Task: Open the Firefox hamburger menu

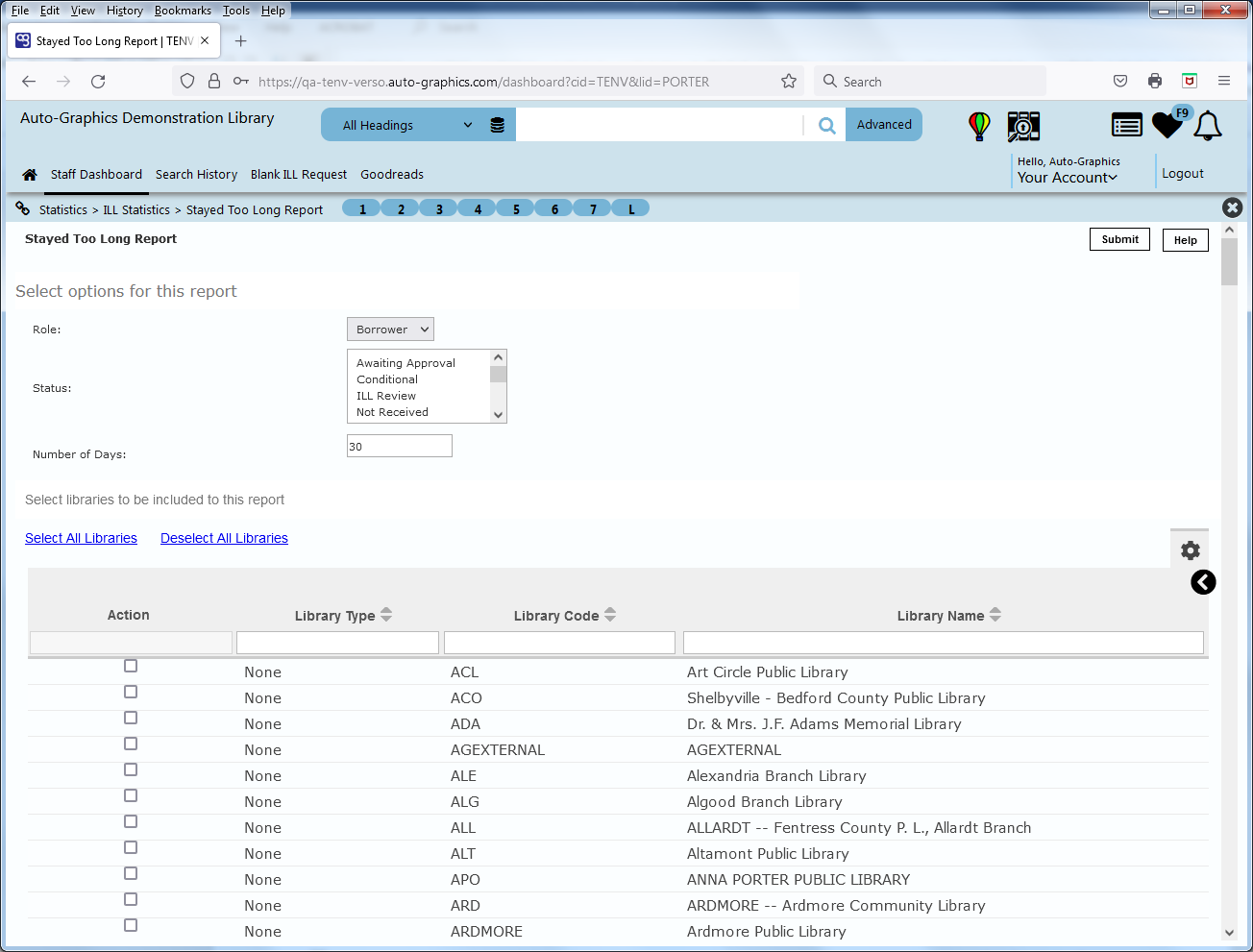Action: coord(1224,81)
